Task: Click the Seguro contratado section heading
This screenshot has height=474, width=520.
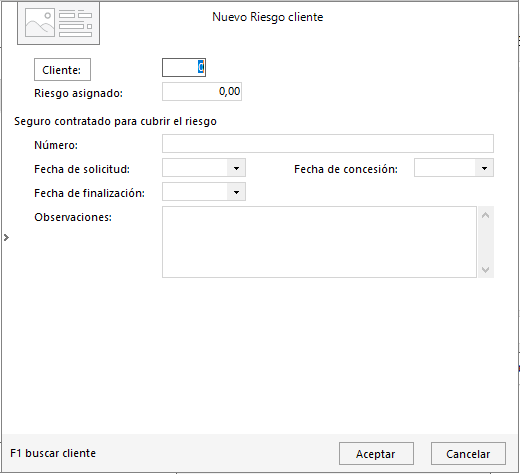Action: point(115,121)
